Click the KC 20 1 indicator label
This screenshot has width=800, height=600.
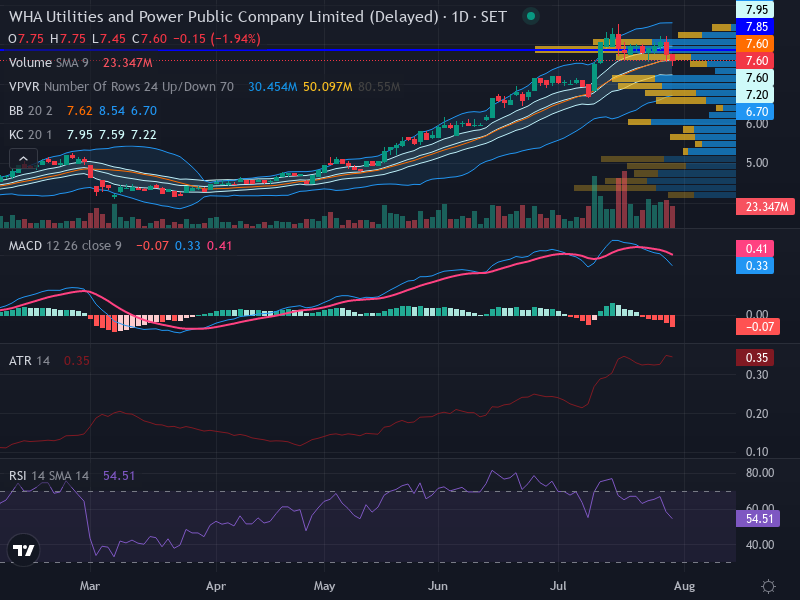(x=30, y=135)
